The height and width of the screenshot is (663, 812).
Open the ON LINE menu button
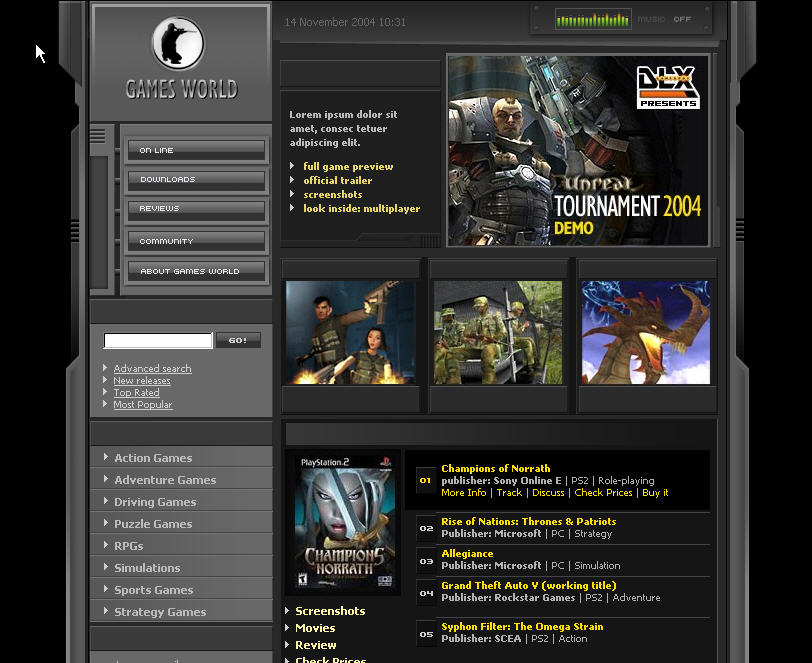[196, 150]
